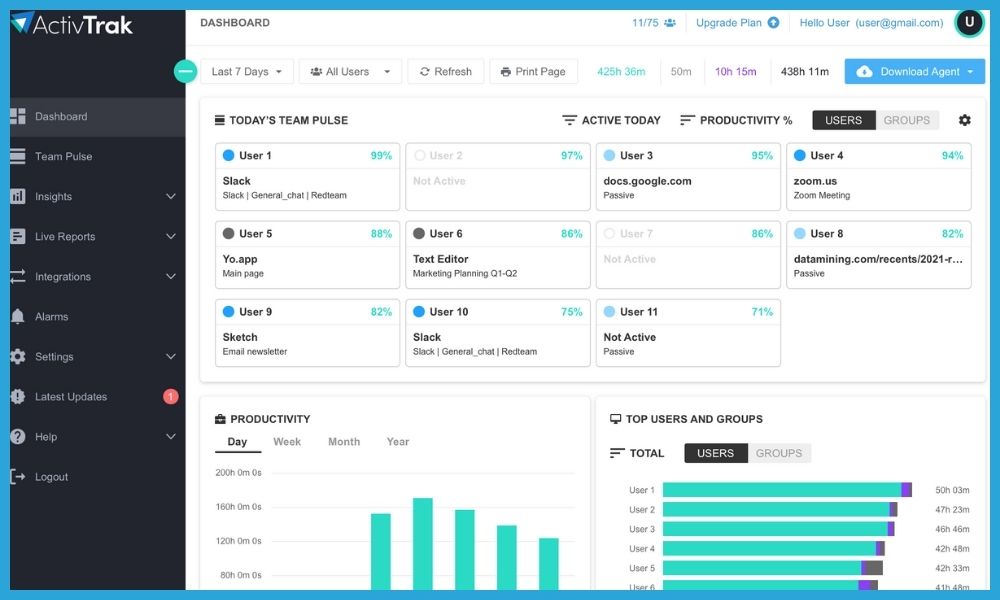The width and height of the screenshot is (1000, 600).
Task: Switch to the Month productivity tab
Action: 344,442
